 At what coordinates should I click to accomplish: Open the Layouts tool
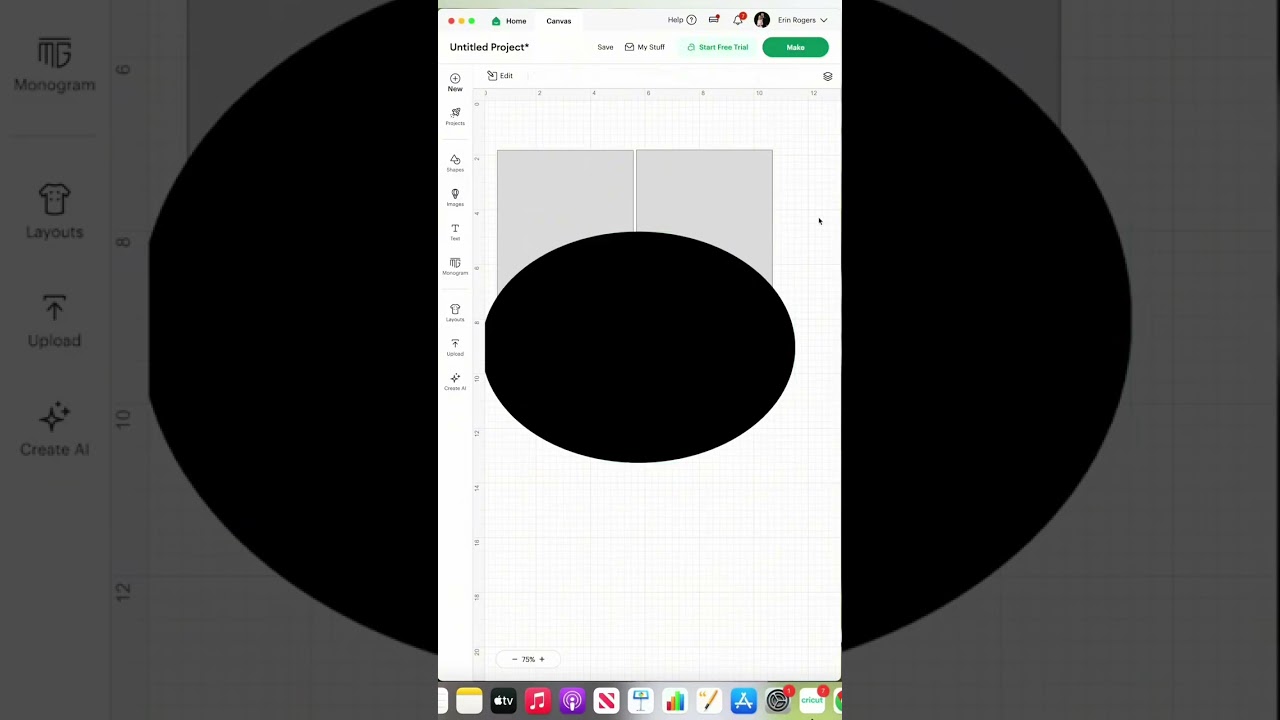(x=455, y=313)
